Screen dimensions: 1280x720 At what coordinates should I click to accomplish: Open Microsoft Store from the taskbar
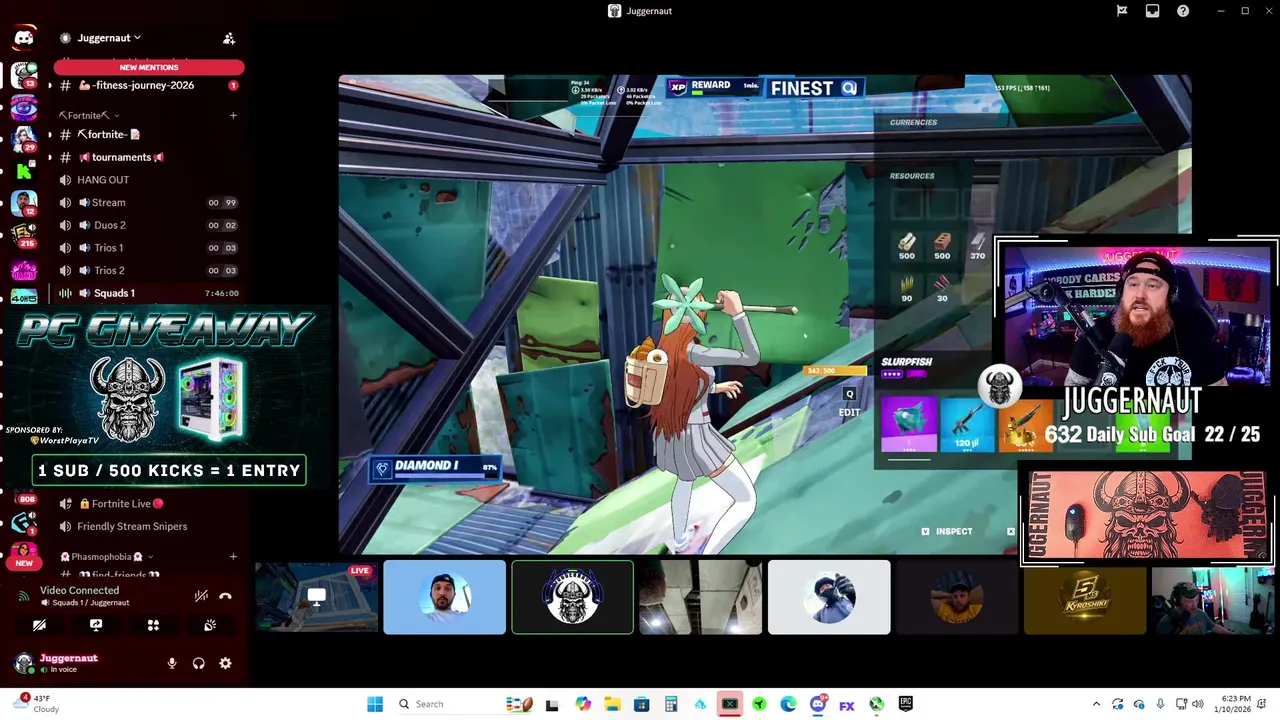tap(642, 704)
